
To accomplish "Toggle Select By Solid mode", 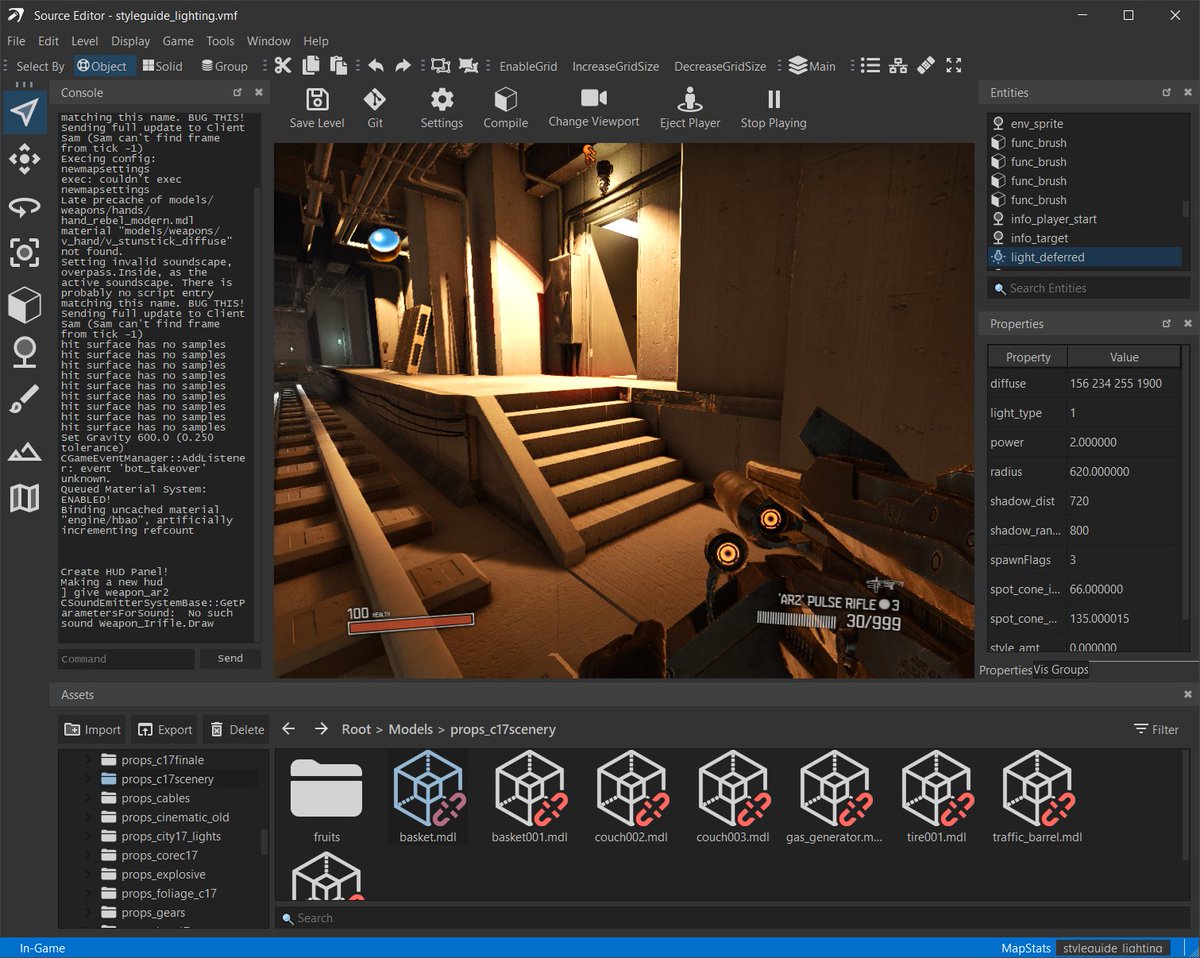I will point(162,66).
